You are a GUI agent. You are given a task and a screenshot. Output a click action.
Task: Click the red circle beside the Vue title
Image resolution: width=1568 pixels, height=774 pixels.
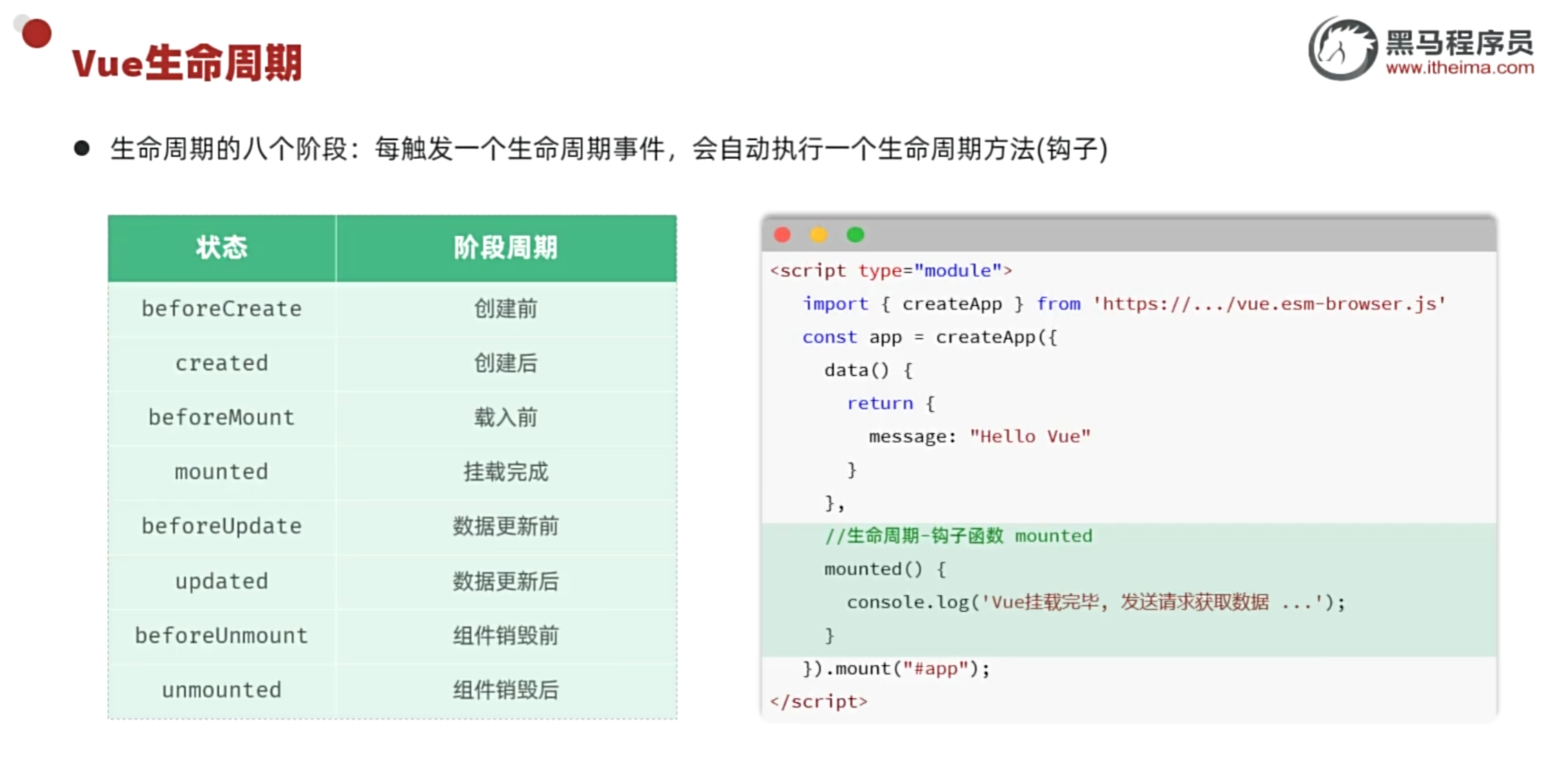(36, 33)
